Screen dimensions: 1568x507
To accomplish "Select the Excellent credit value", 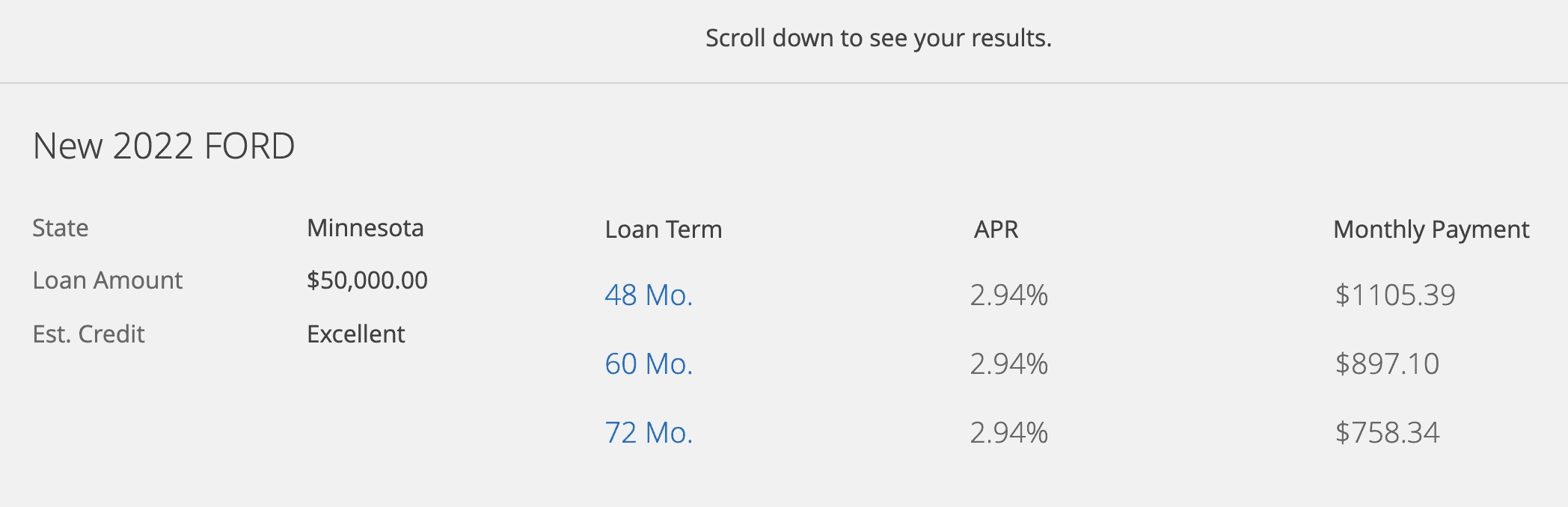I will pos(356,334).
